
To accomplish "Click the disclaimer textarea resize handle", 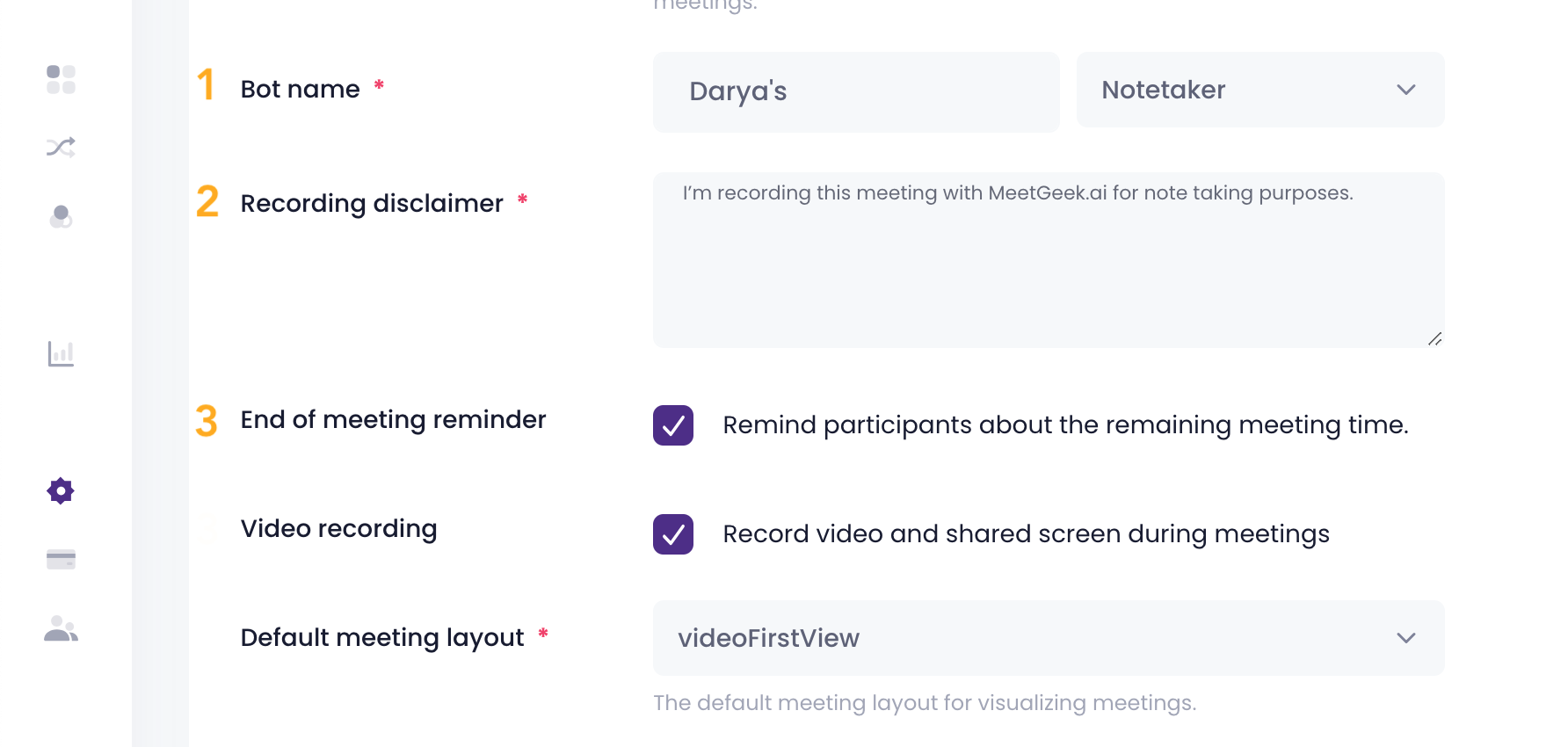I will [x=1434, y=339].
